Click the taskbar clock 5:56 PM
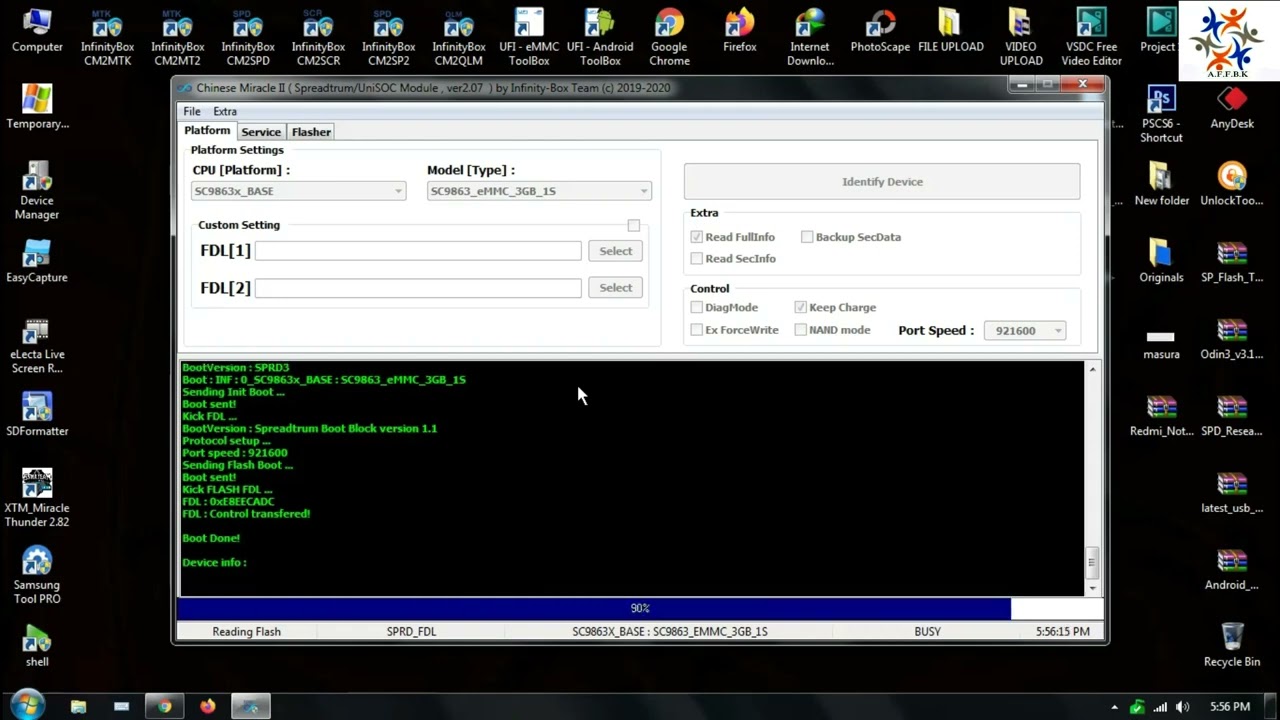Image resolution: width=1280 pixels, height=720 pixels. (1230, 707)
